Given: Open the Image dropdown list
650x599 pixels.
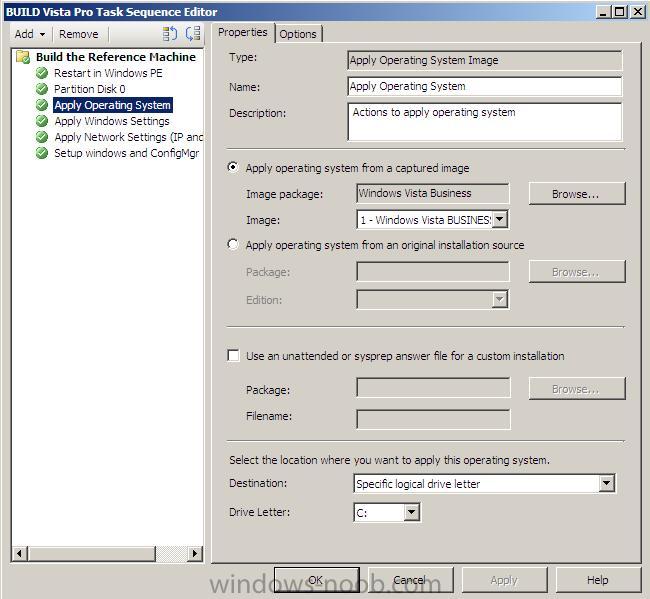Looking at the screenshot, I should [500, 219].
